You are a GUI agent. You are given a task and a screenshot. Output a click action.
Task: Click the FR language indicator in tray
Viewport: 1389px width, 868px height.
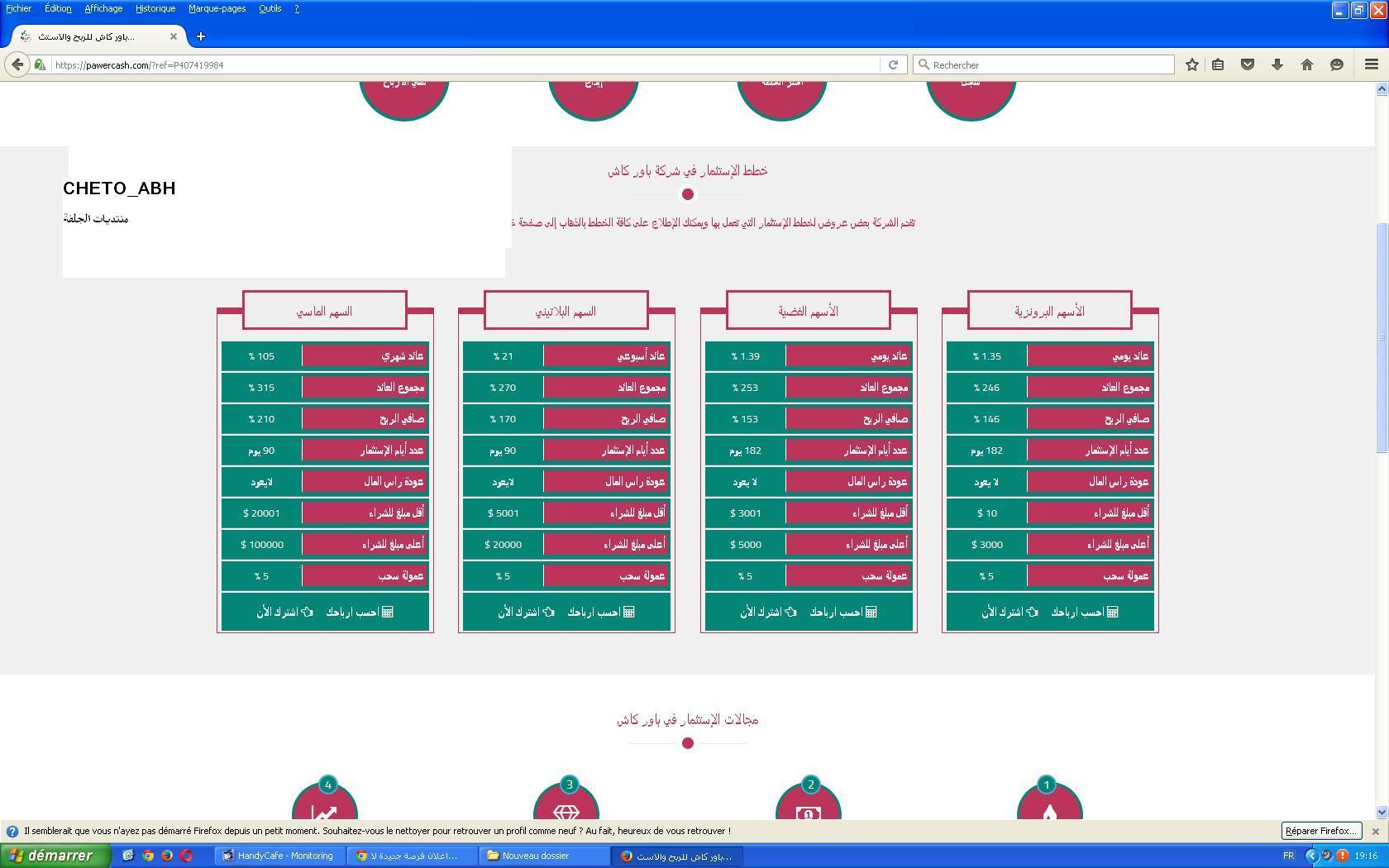[1288, 856]
